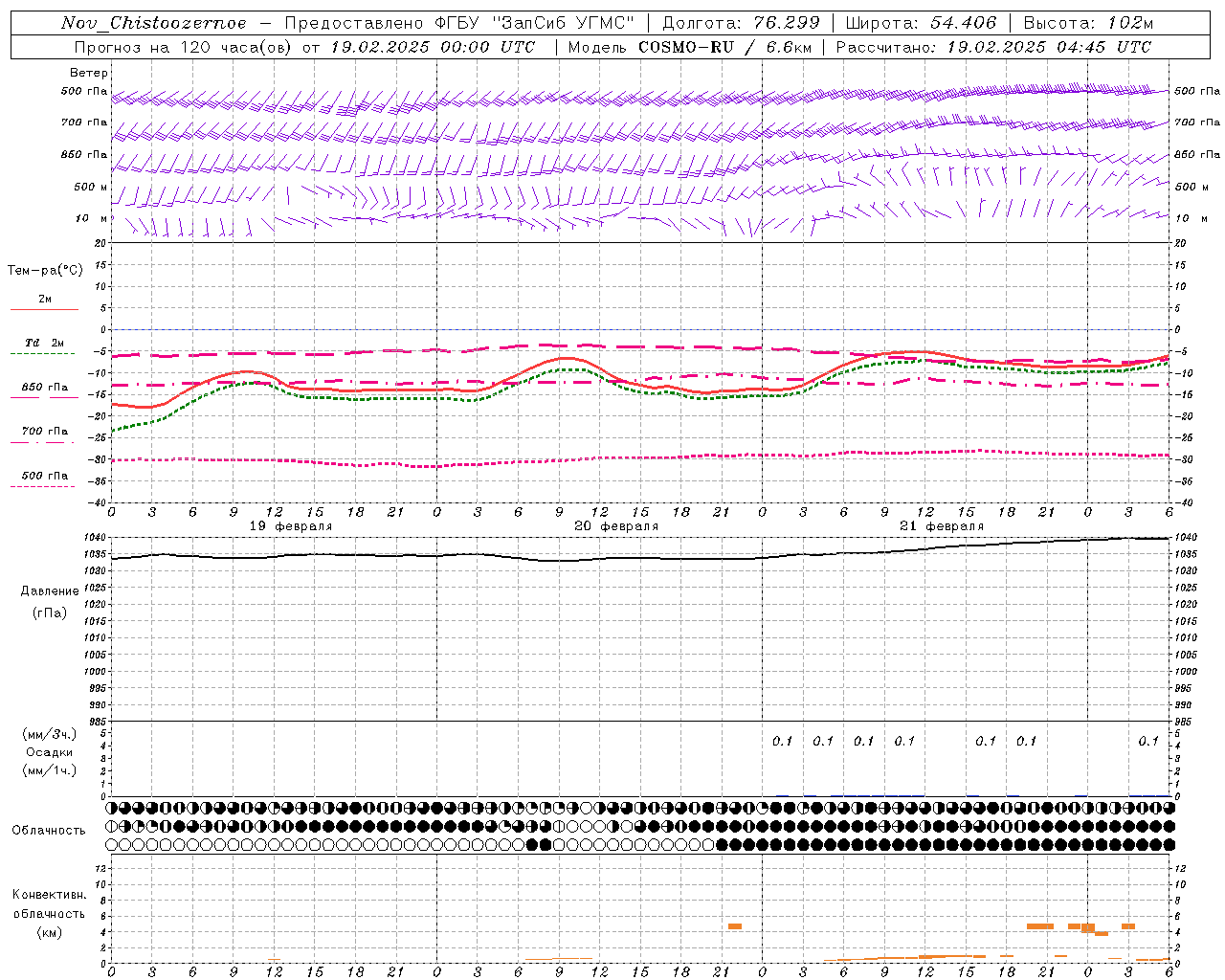Click the 21 февраля date label
The height and width of the screenshot is (980, 1225).
[x=942, y=526]
